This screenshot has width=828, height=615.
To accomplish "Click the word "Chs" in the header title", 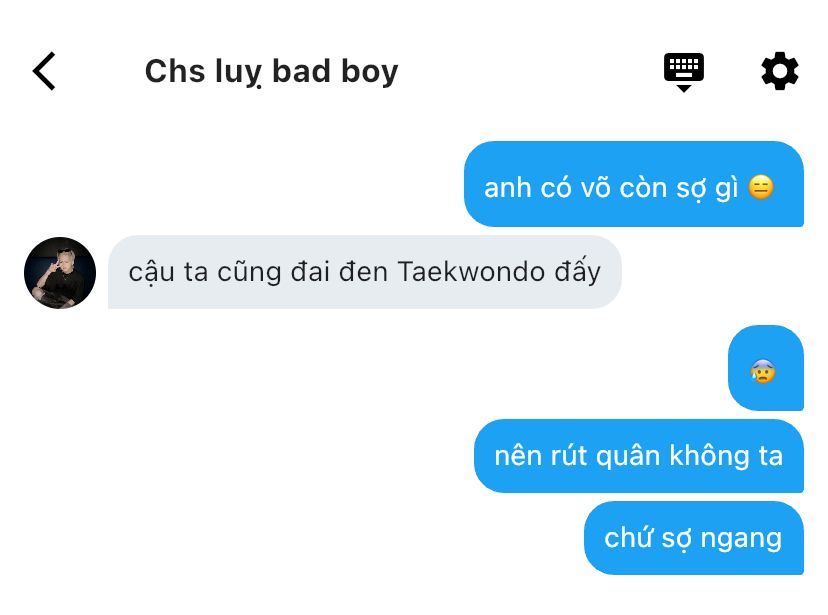I will pyautogui.click(x=175, y=71).
